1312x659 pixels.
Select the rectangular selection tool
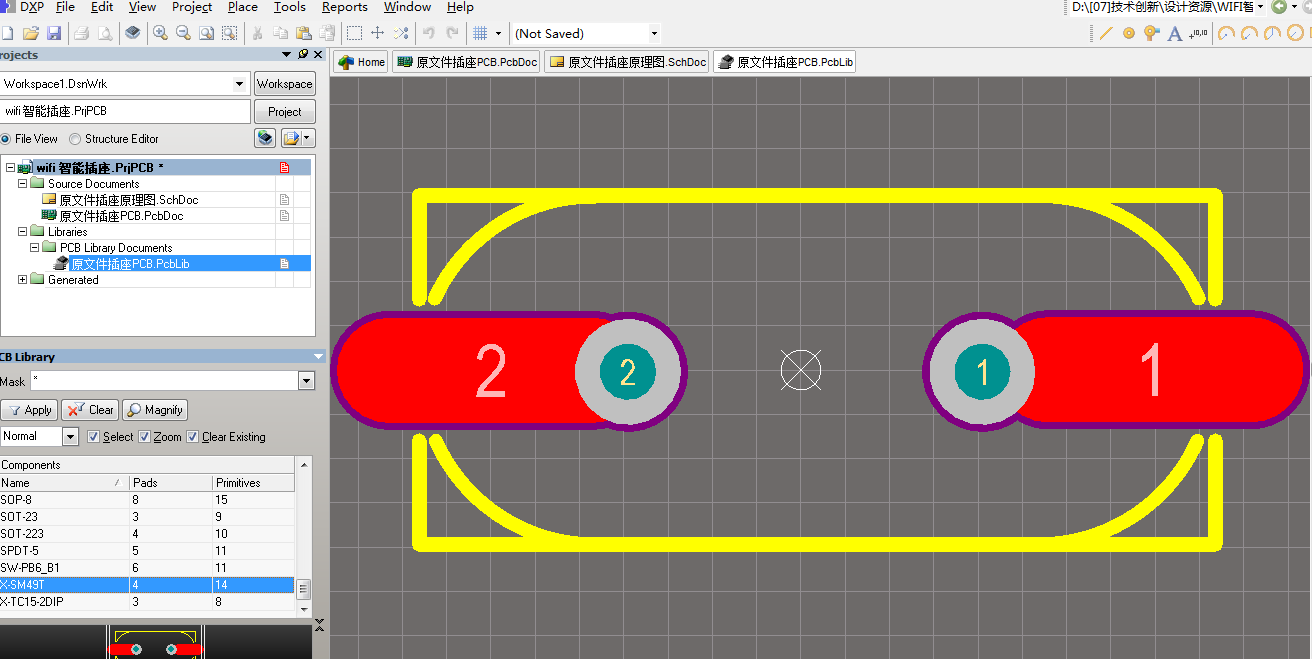click(x=354, y=33)
